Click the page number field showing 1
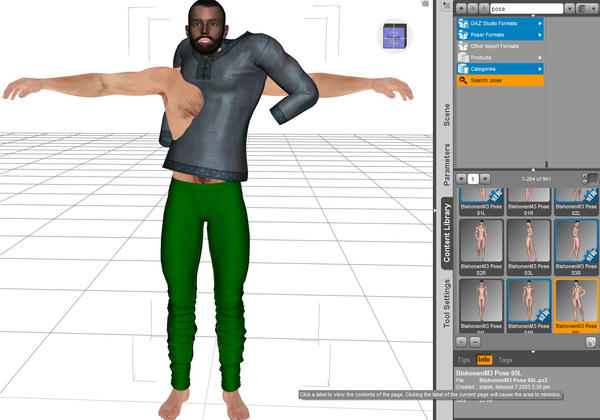Screen dimensions: 600x420 tap(473, 179)
